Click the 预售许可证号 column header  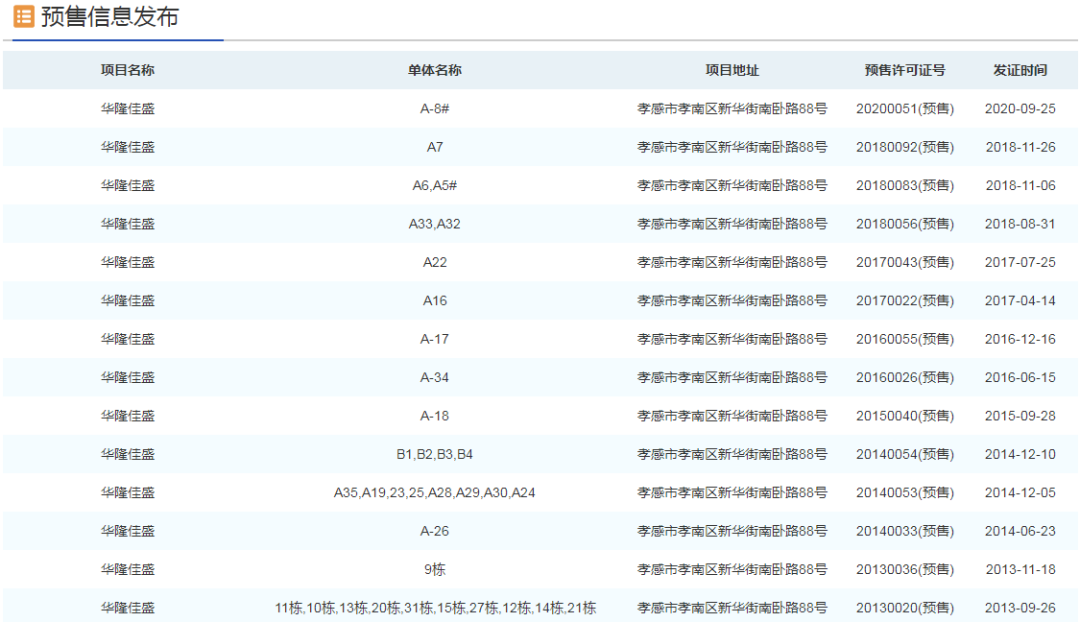[904, 70]
